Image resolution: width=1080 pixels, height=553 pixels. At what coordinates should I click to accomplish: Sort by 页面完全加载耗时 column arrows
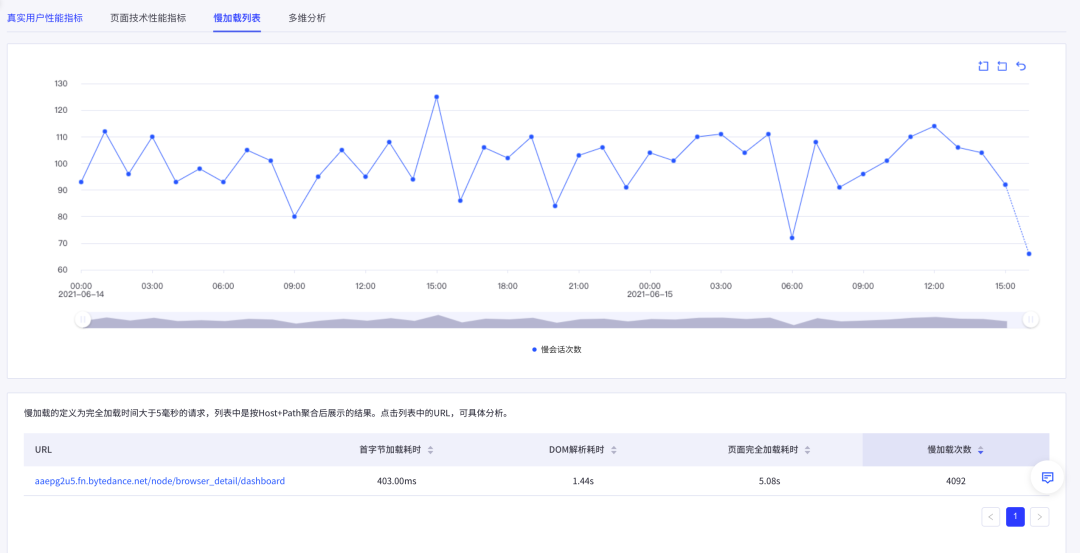coord(807,450)
